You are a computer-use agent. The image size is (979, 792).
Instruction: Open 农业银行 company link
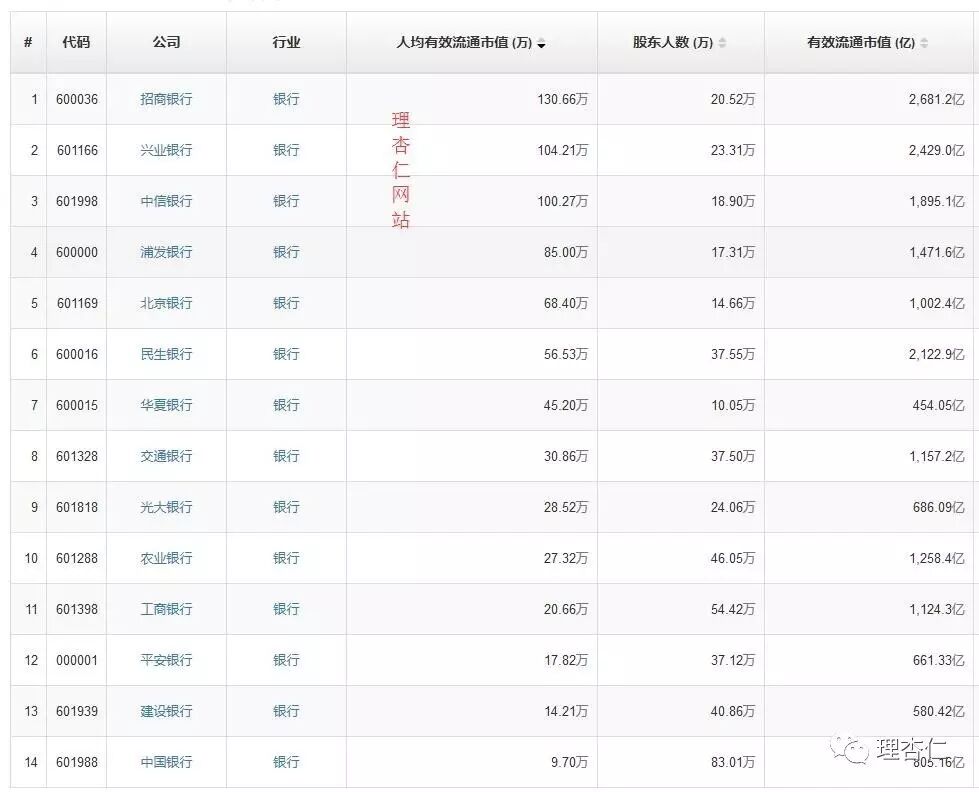[166, 558]
